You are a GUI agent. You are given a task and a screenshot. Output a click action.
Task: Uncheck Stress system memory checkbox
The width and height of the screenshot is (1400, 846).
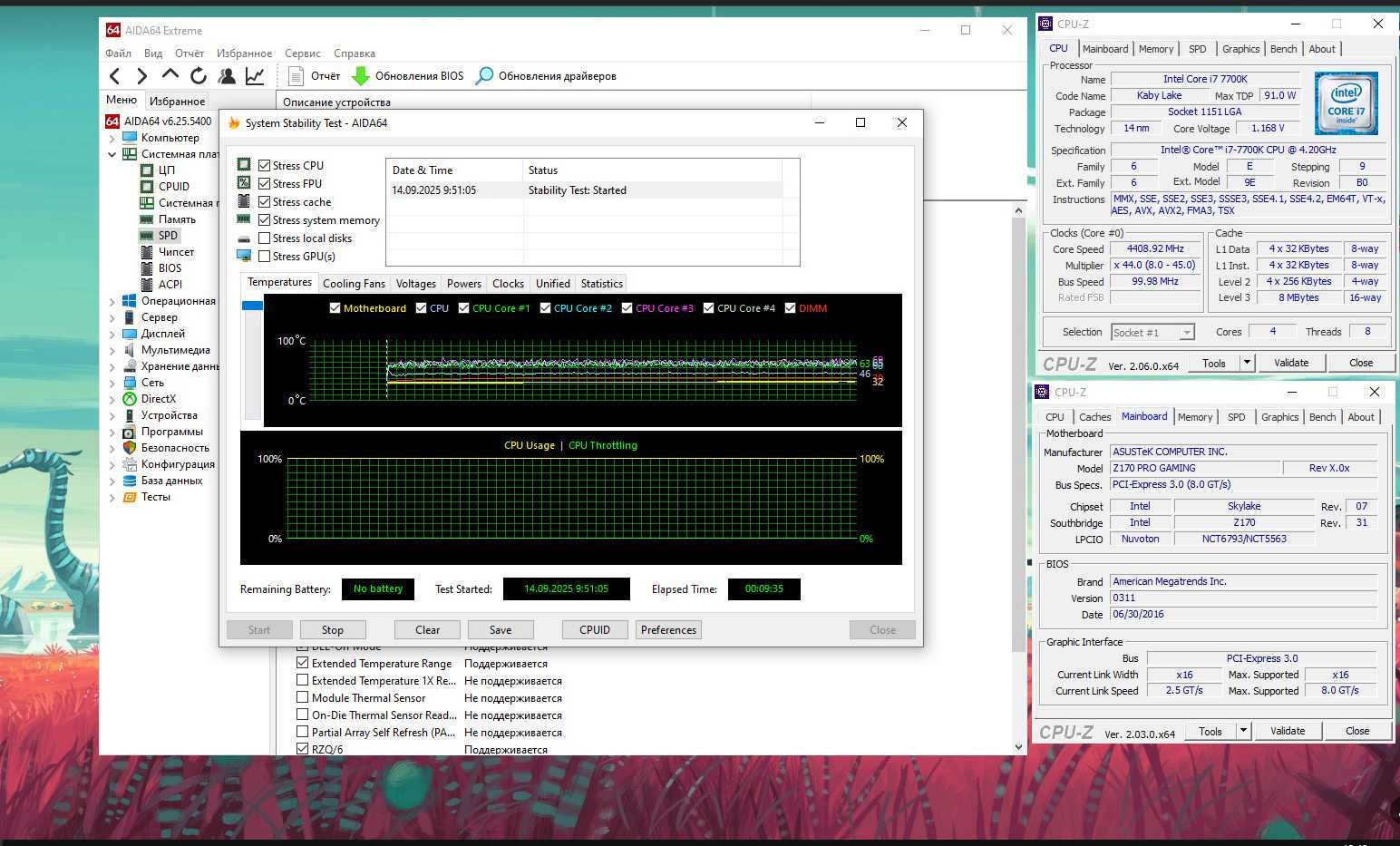pyautogui.click(x=265, y=219)
